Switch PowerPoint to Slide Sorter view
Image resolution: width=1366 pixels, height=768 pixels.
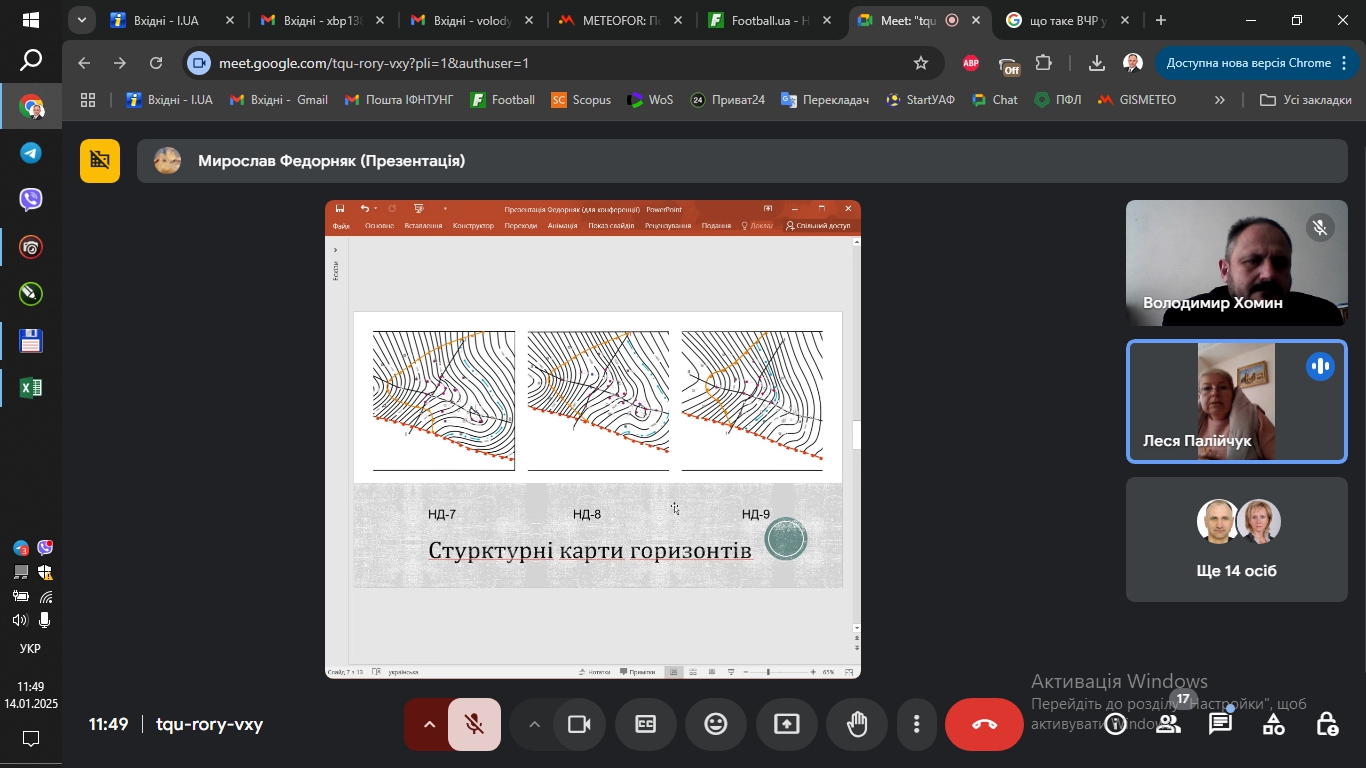pyautogui.click(x=693, y=671)
